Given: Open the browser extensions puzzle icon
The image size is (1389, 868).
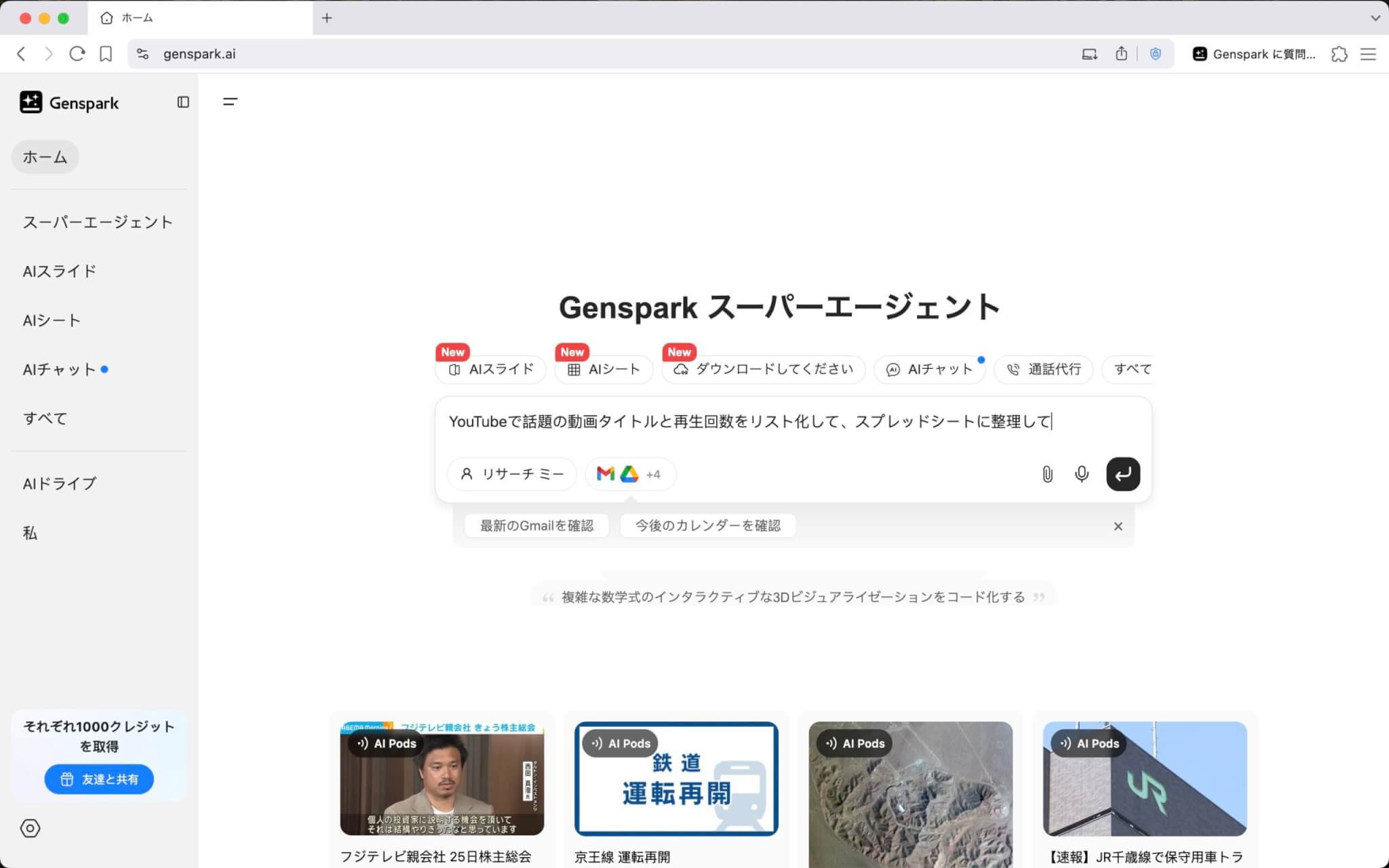Looking at the screenshot, I should (x=1339, y=54).
